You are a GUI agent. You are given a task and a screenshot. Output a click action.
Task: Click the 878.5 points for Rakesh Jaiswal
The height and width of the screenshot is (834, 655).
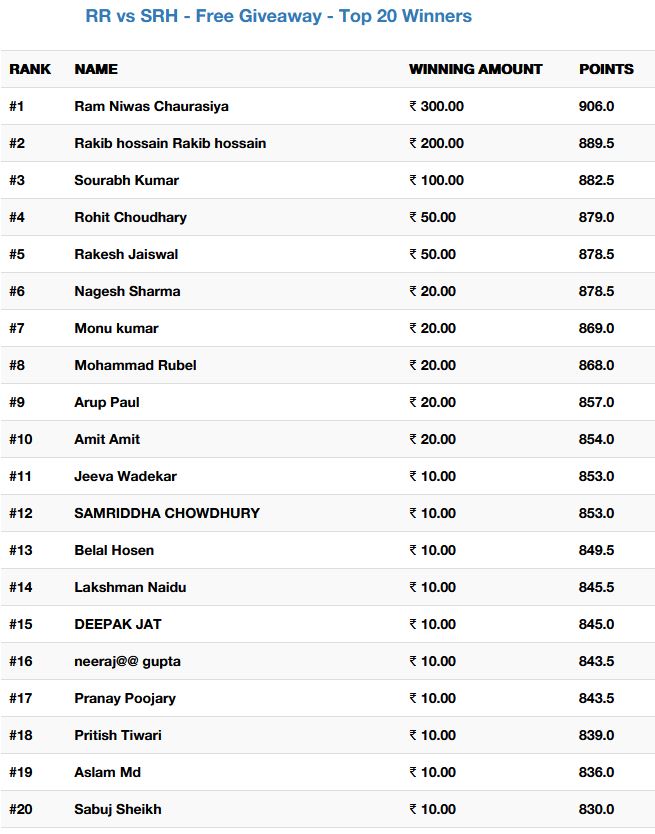(596, 254)
